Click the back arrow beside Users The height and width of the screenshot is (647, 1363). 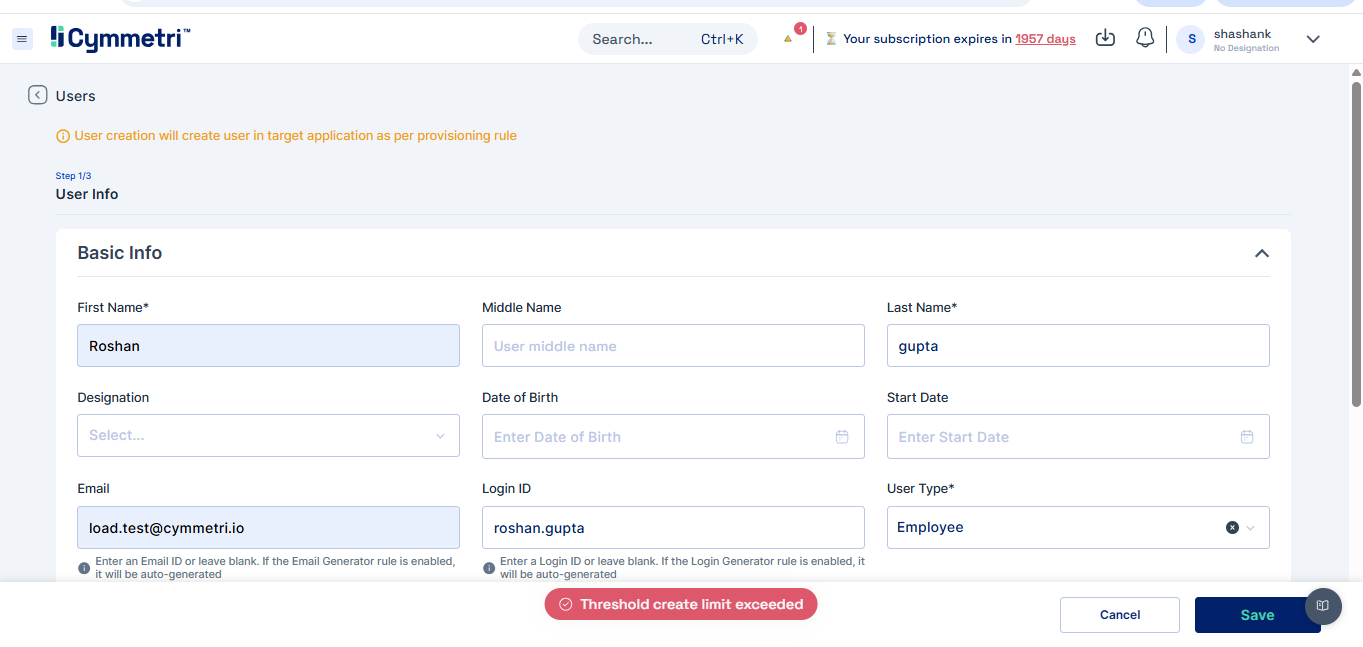(37, 95)
